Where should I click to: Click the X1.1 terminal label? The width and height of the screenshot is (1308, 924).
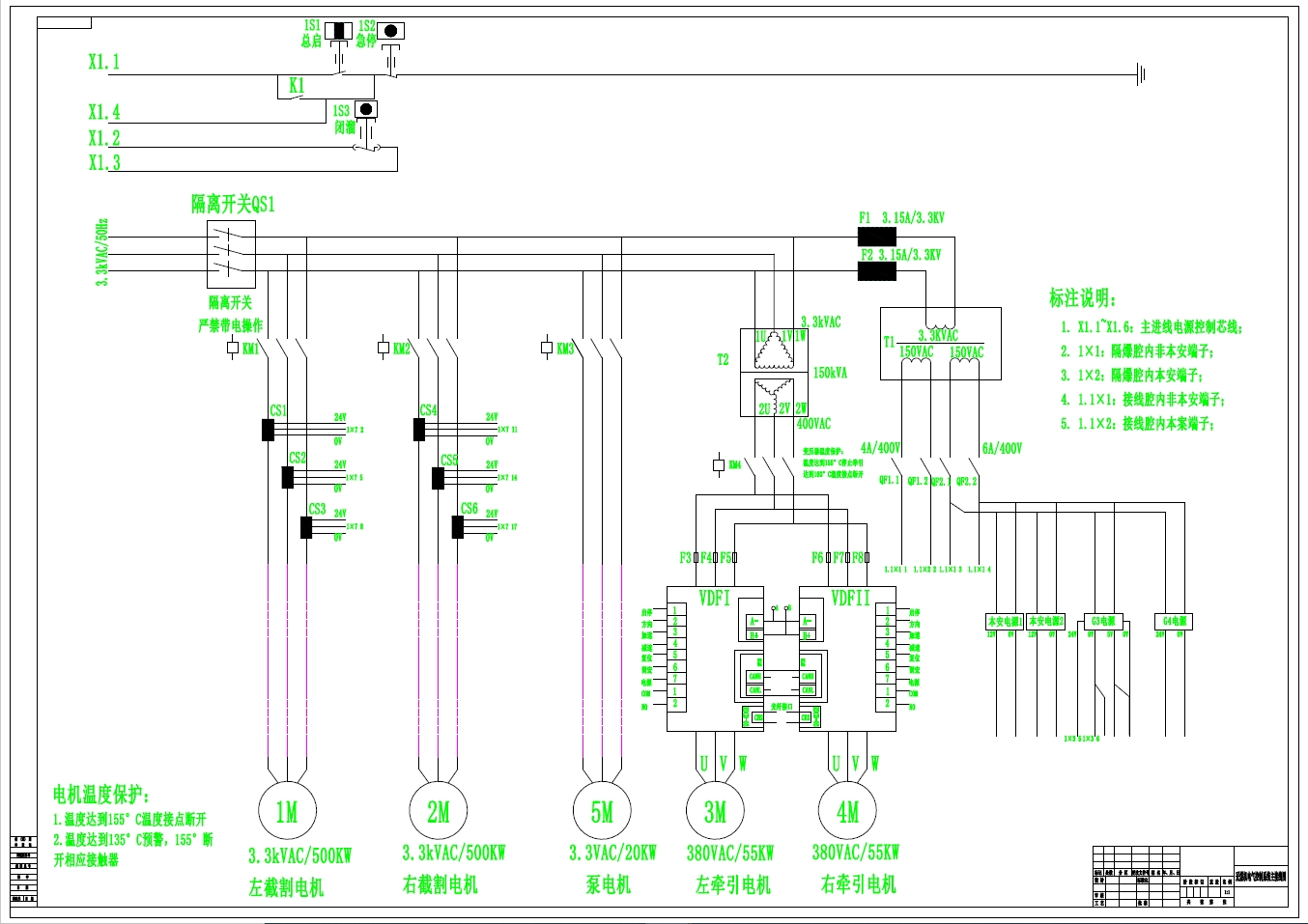tap(104, 62)
